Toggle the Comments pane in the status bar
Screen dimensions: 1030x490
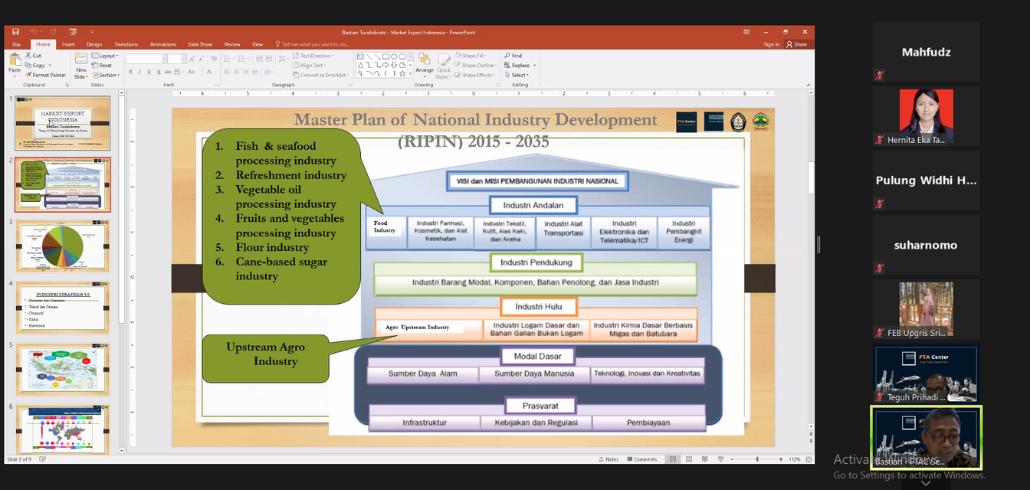[642, 459]
